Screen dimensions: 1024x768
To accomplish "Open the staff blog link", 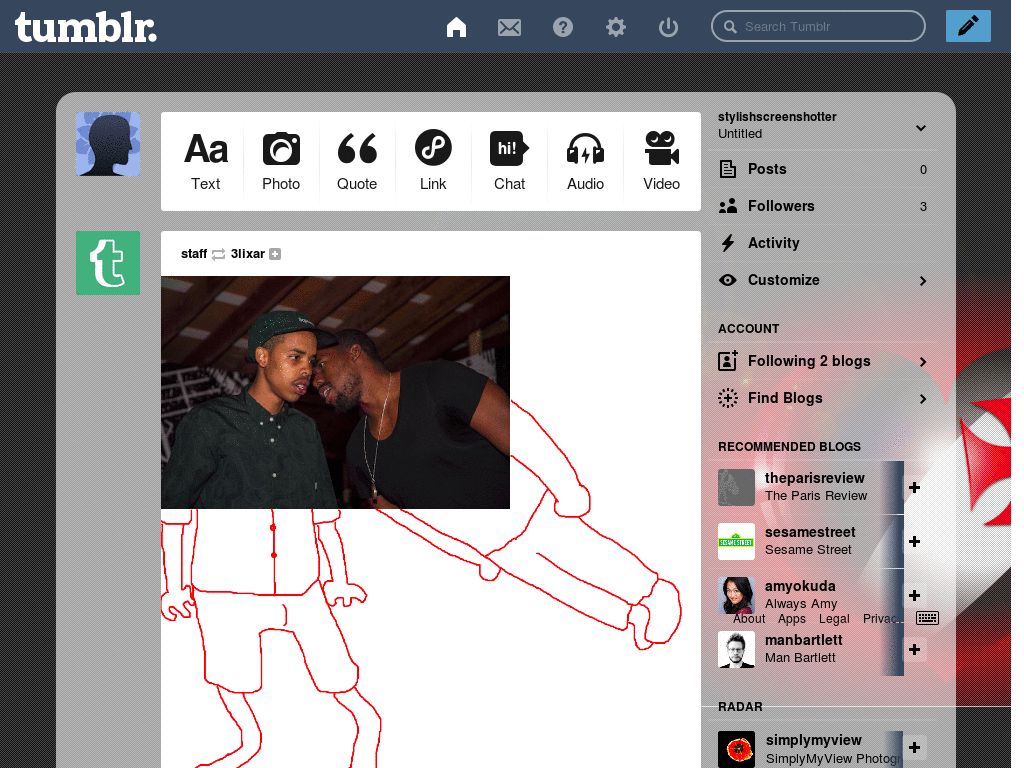I will 194,253.
